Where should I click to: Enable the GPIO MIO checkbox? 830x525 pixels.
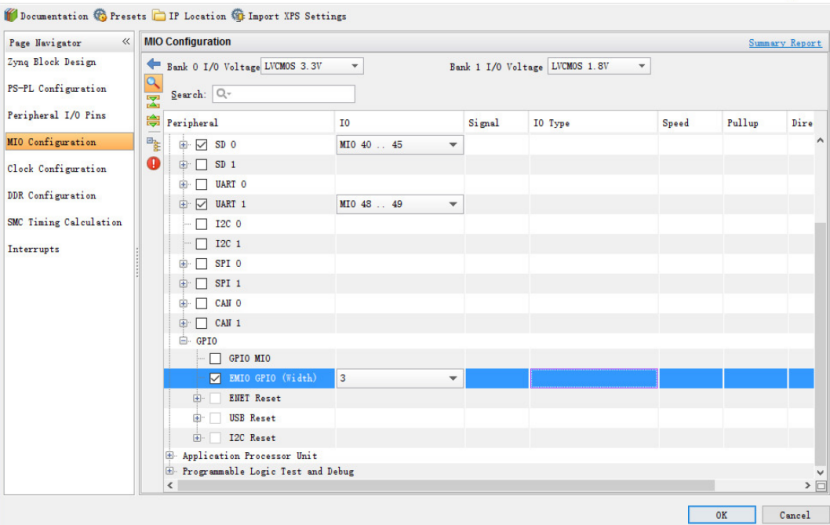point(215,358)
